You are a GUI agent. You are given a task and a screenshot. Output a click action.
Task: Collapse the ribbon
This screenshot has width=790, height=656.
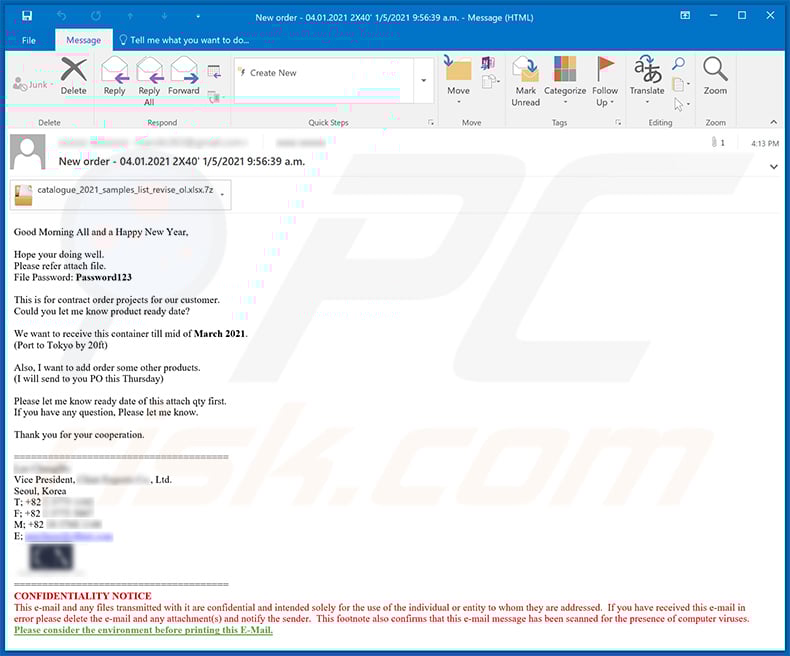[x=773, y=122]
